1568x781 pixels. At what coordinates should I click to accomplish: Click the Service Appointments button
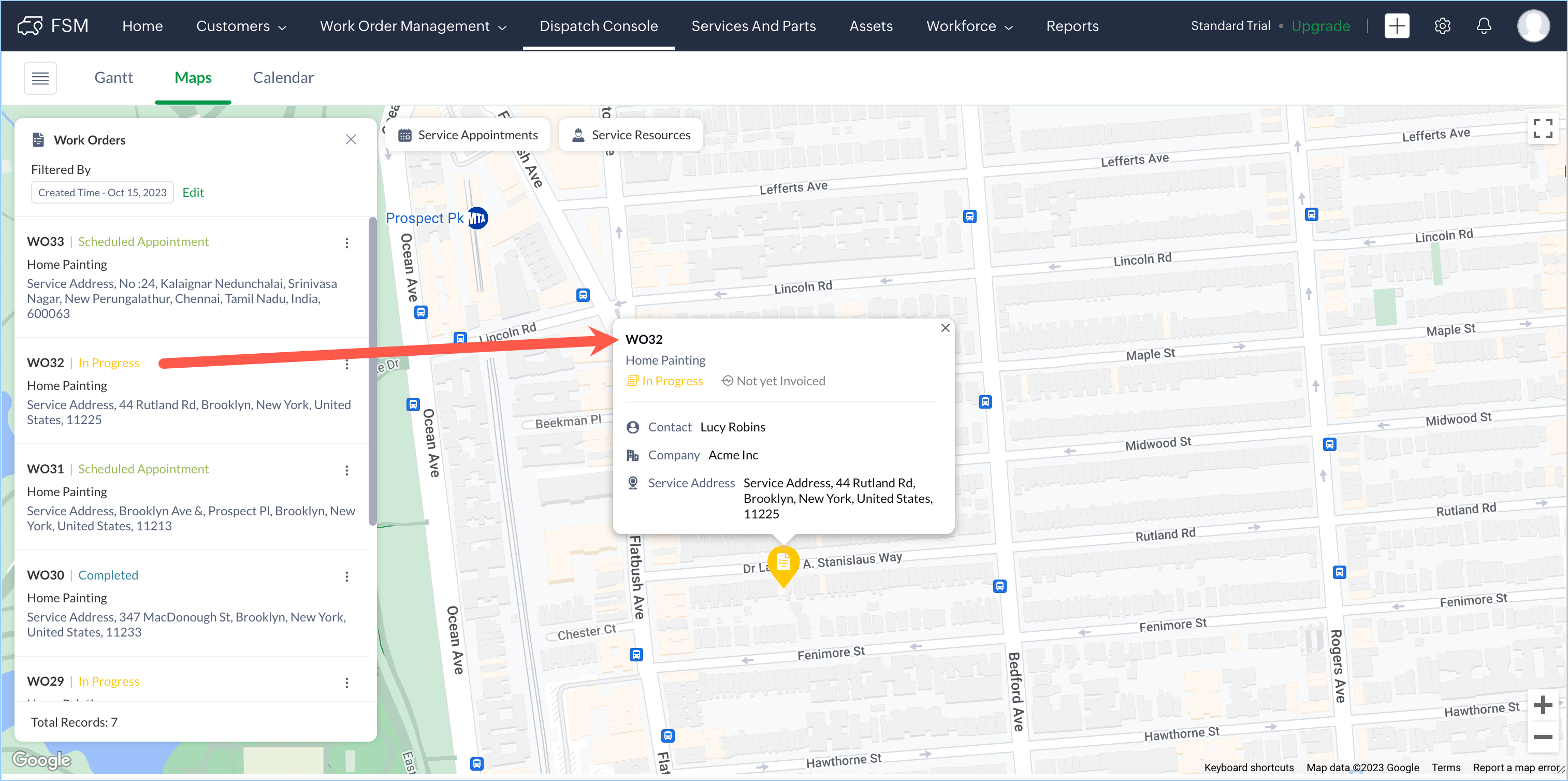coord(468,135)
